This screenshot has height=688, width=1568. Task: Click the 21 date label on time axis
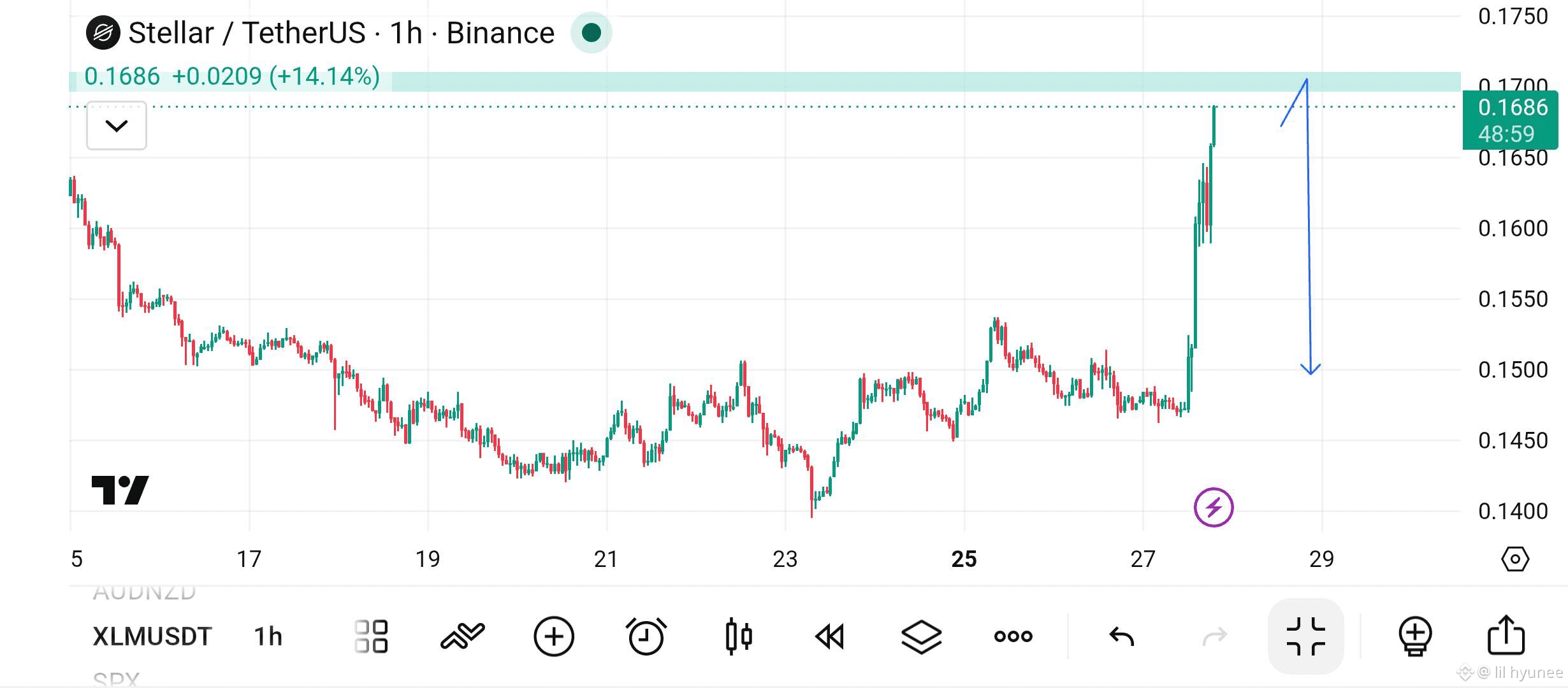click(x=606, y=559)
